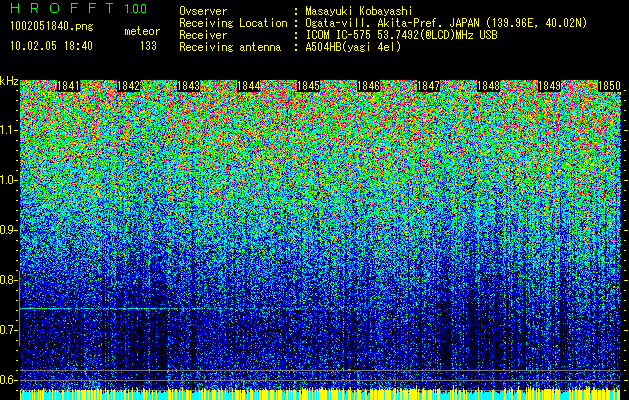The width and height of the screenshot is (629, 400).
Task: Click the 0.6 frequency axis label
Action: pyautogui.click(x=9, y=380)
